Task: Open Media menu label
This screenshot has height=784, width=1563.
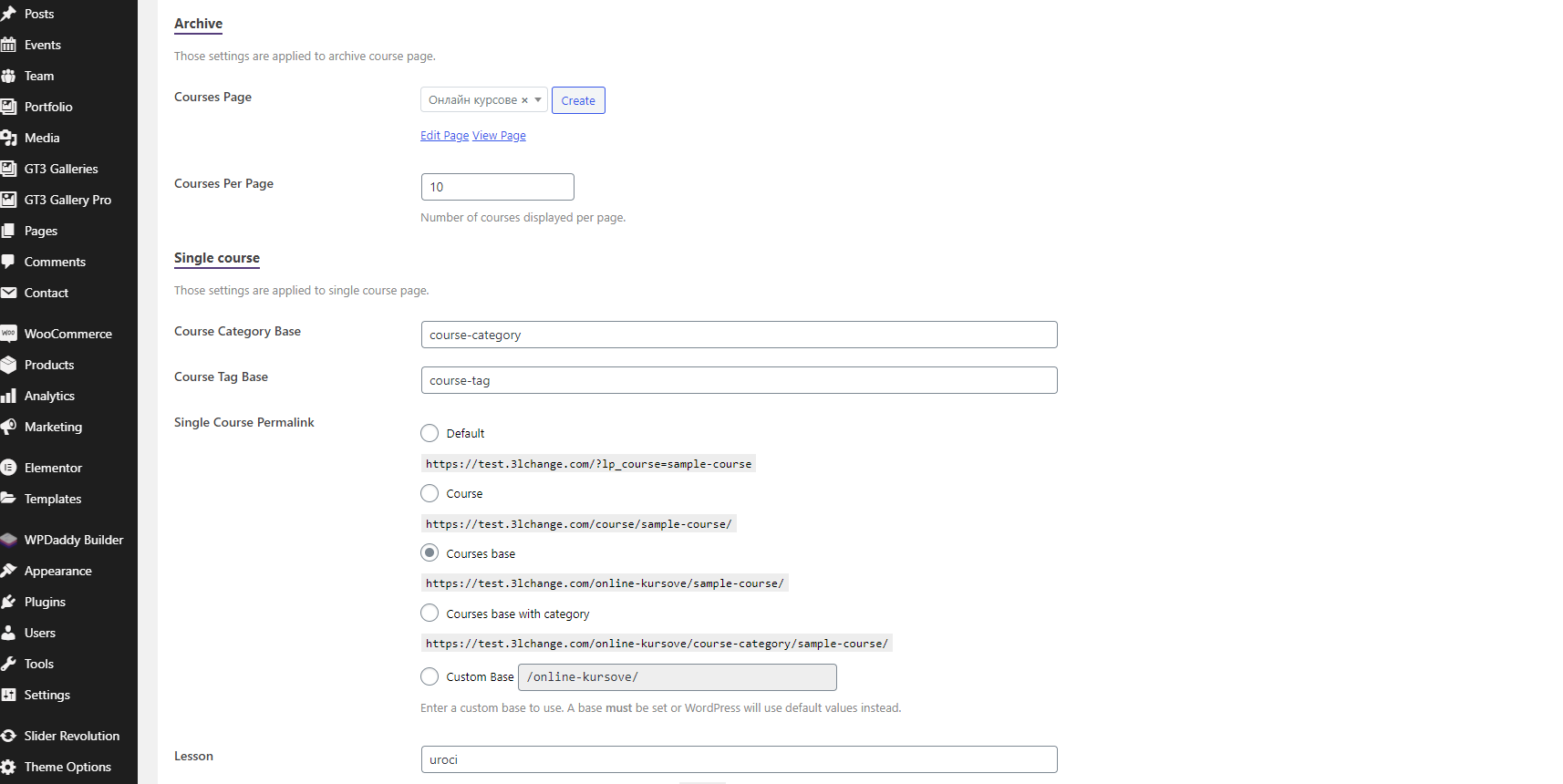Action: (x=42, y=138)
